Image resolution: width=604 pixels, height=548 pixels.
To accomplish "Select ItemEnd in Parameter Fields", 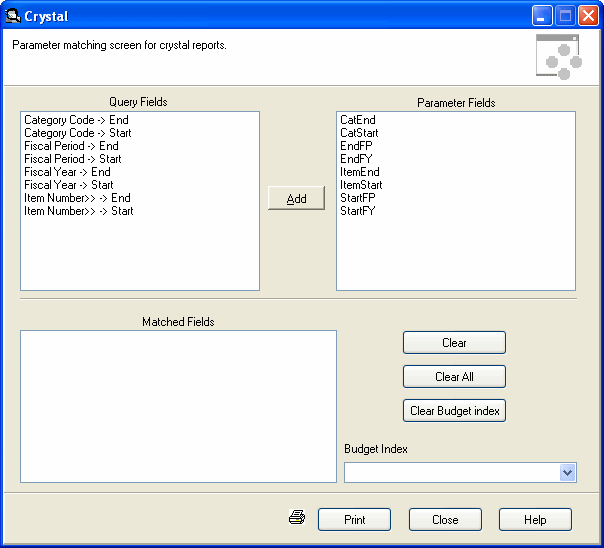I will tap(359, 172).
